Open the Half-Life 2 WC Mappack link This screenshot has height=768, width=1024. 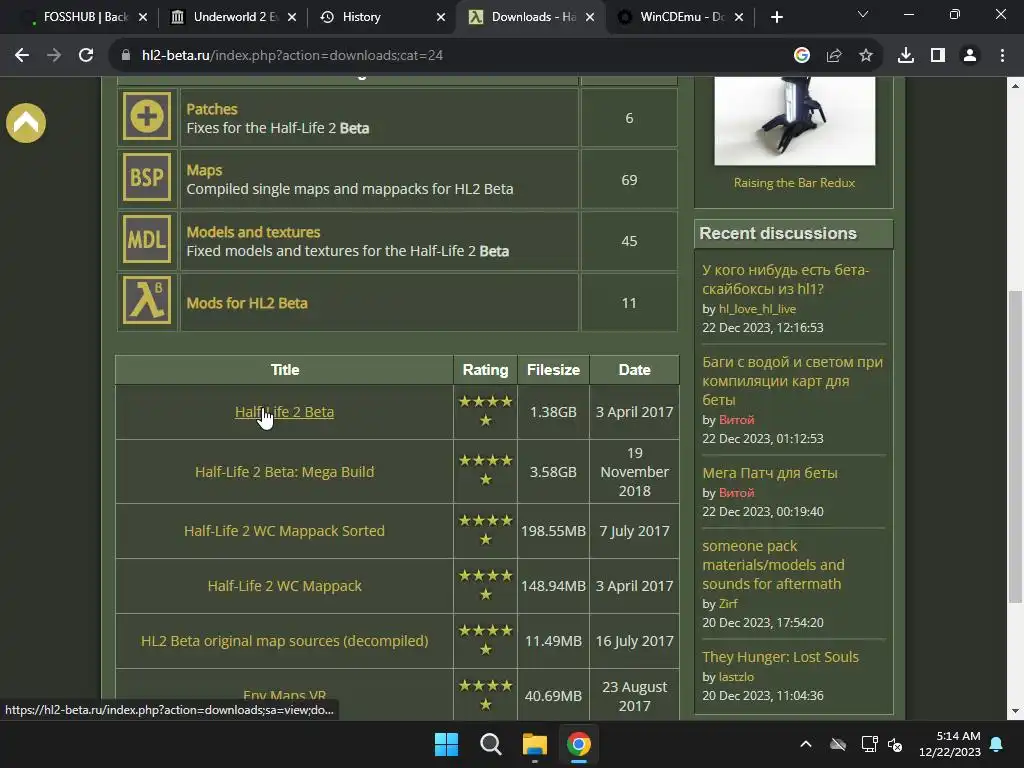pyautogui.click(x=284, y=586)
